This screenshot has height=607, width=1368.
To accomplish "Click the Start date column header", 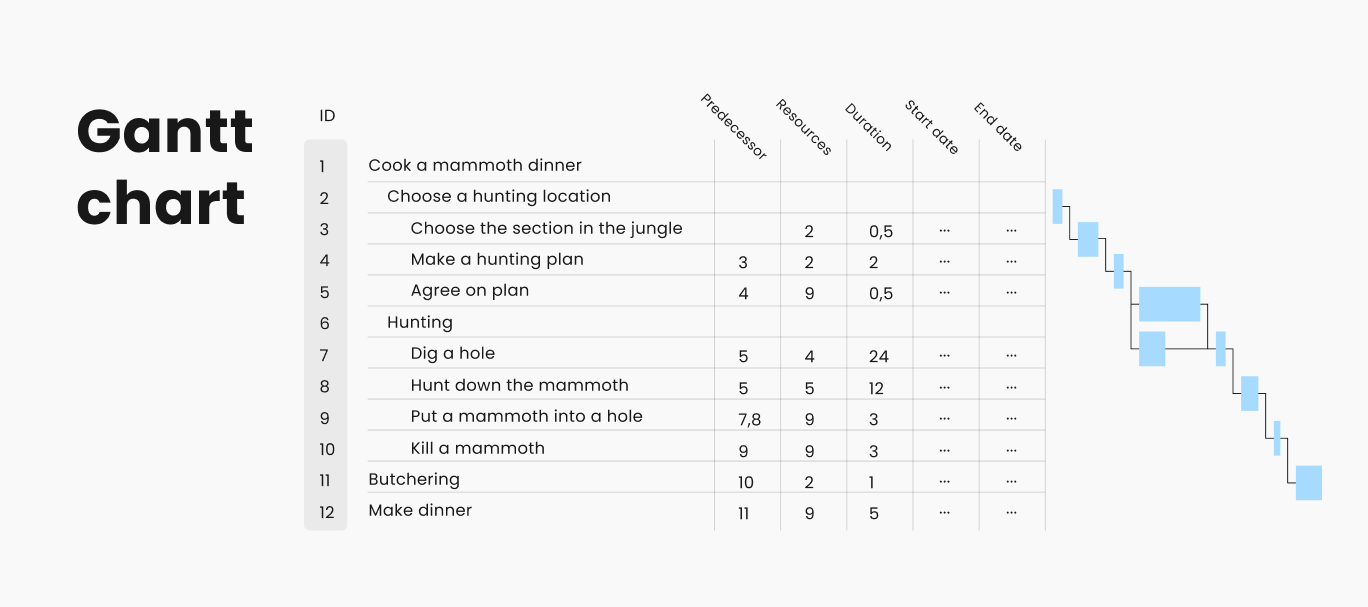I will 931,127.
